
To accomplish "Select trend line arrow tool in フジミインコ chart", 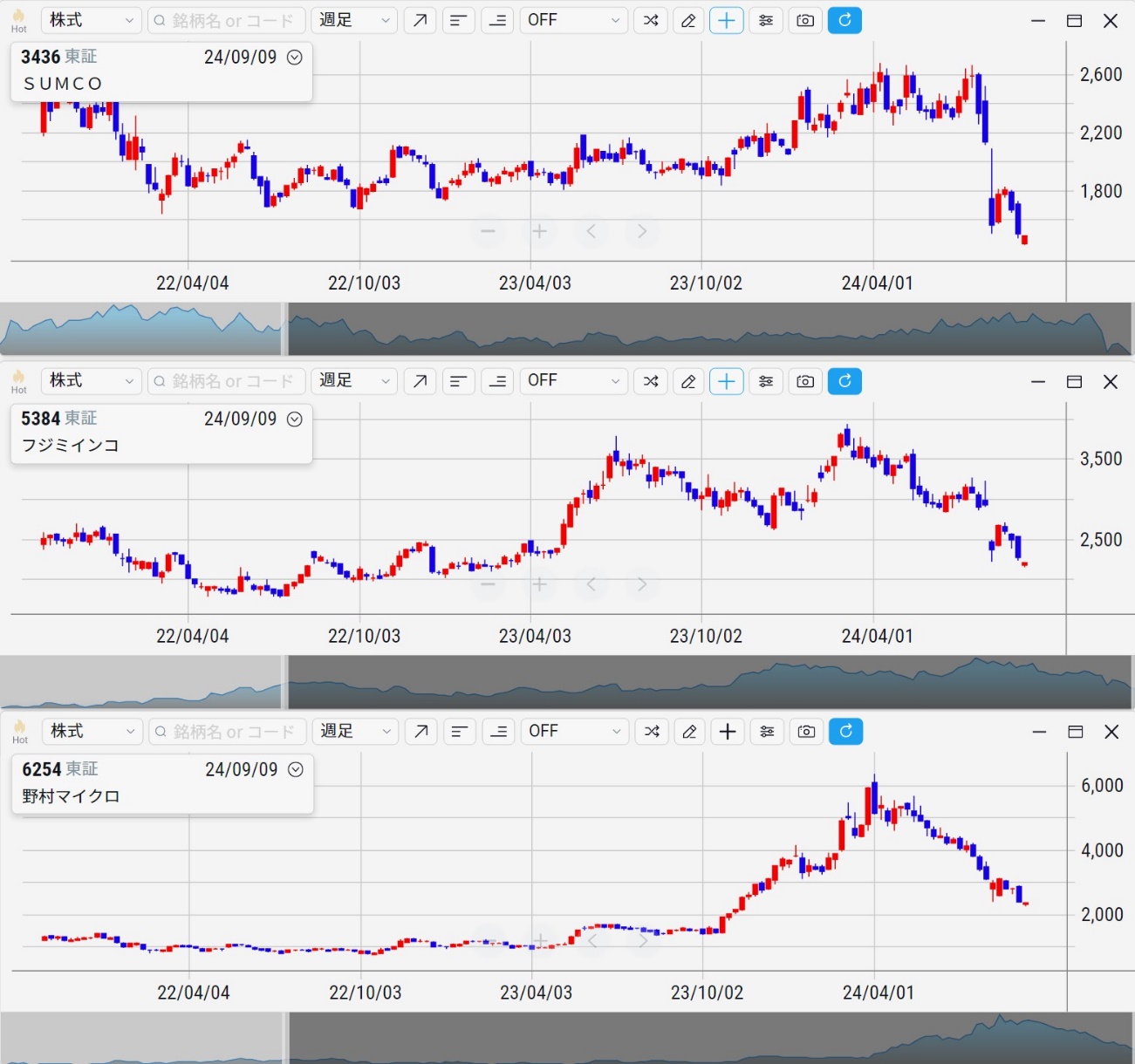I will click(420, 381).
